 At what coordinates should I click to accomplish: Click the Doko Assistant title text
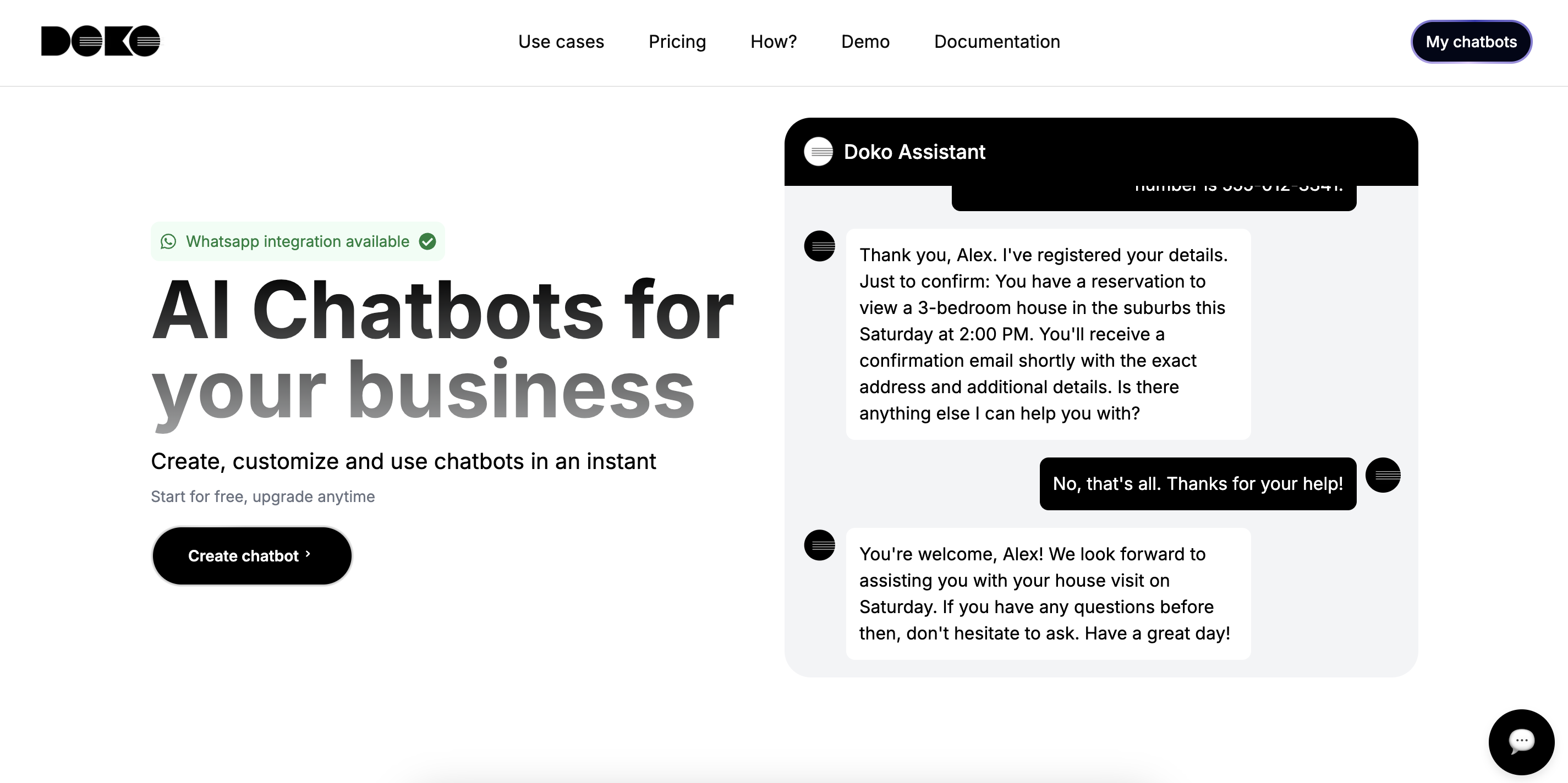click(914, 152)
